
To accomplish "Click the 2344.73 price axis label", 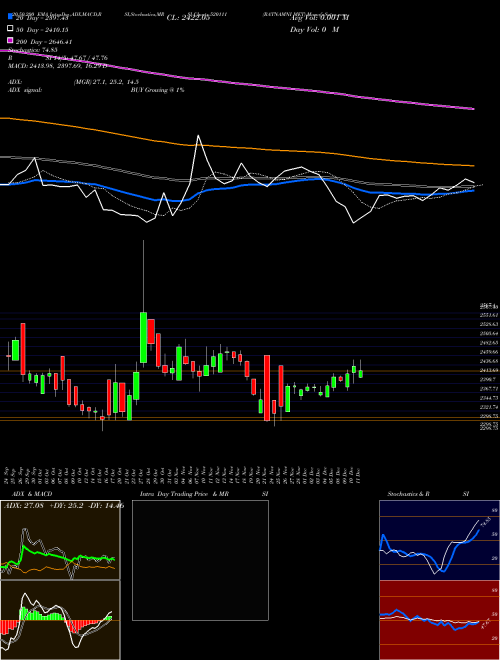I will point(487,398).
